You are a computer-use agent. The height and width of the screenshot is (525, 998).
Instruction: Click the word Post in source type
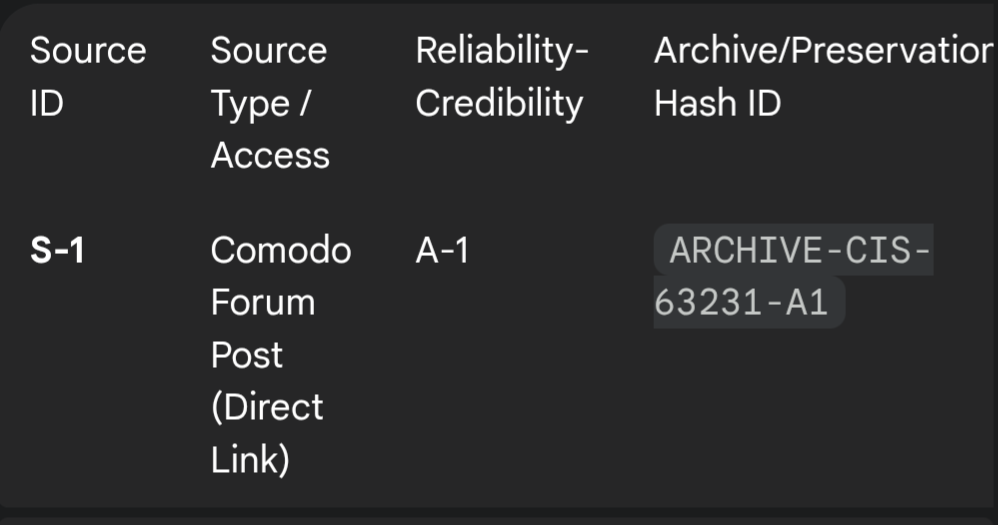click(246, 355)
